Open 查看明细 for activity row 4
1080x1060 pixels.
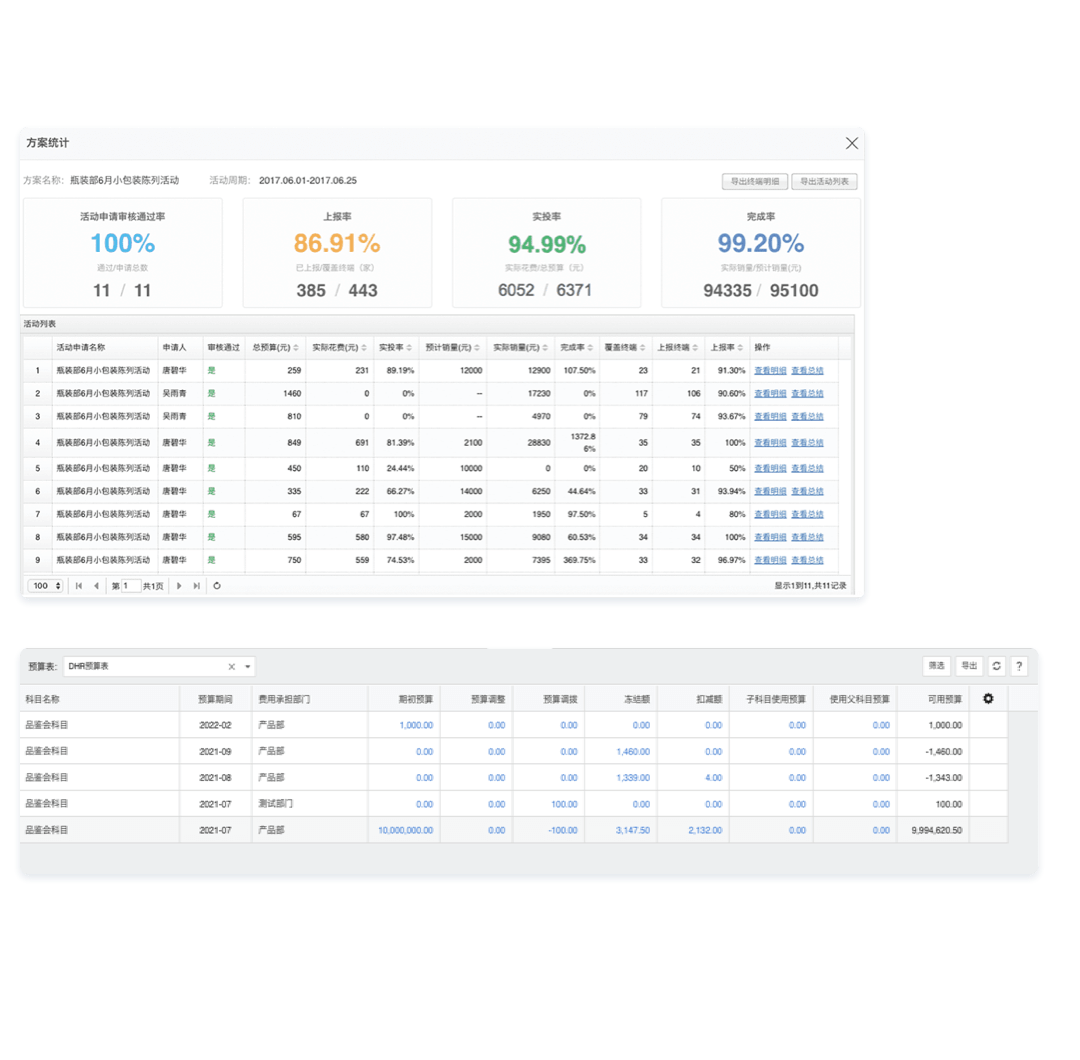click(770, 443)
